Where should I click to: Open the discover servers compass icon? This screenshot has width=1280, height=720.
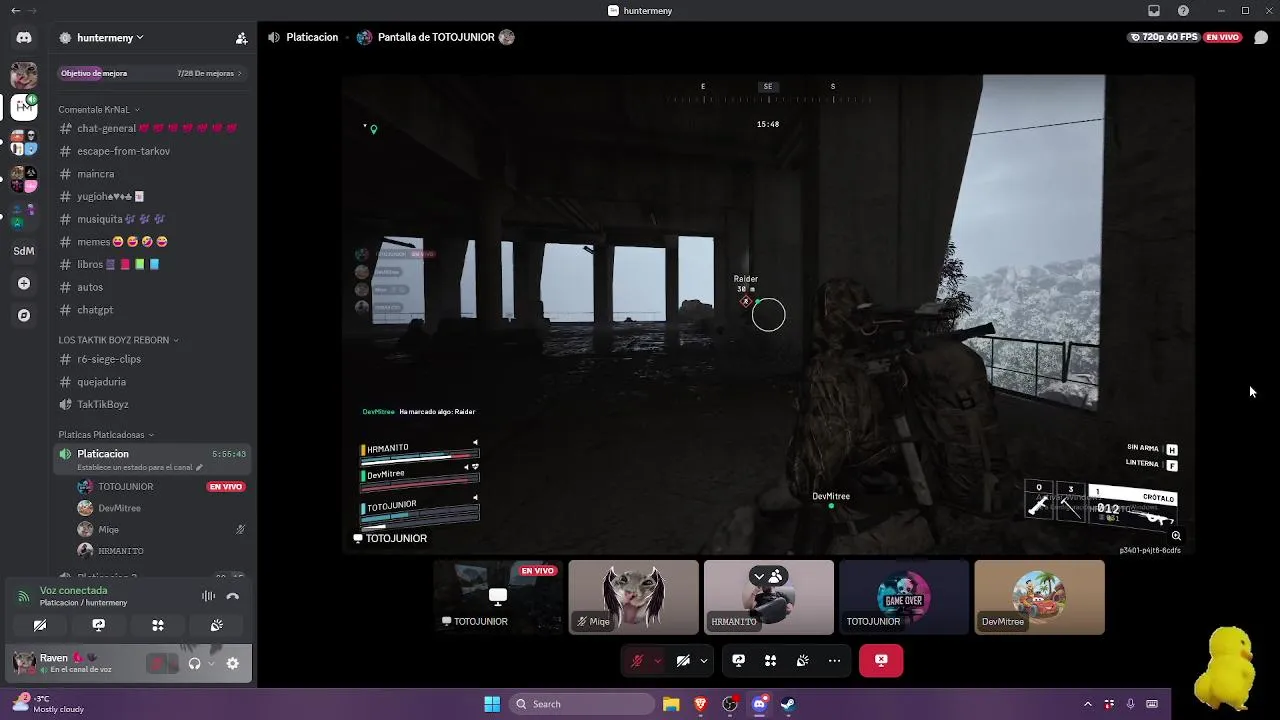pos(24,315)
